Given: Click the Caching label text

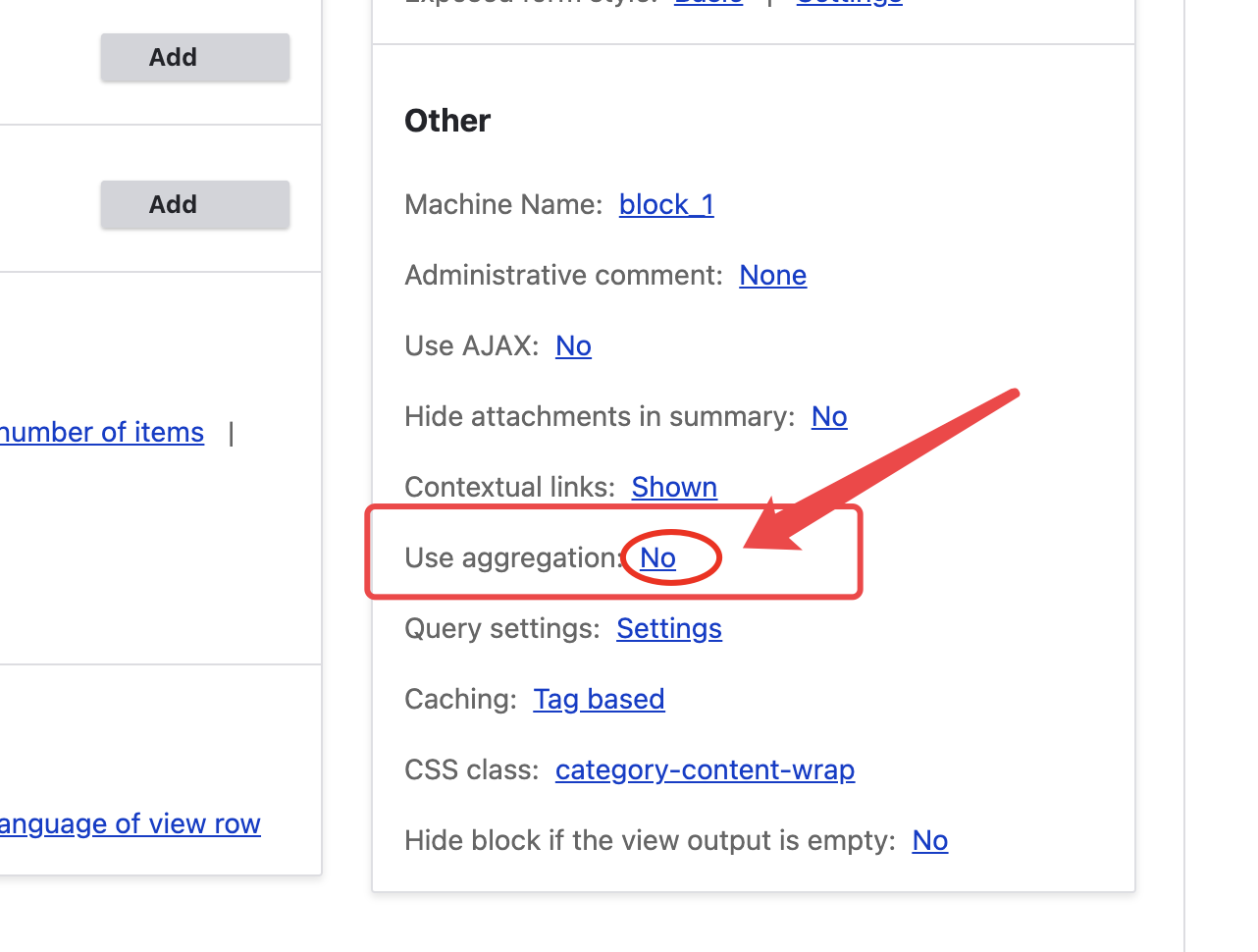Looking at the screenshot, I should (x=459, y=699).
